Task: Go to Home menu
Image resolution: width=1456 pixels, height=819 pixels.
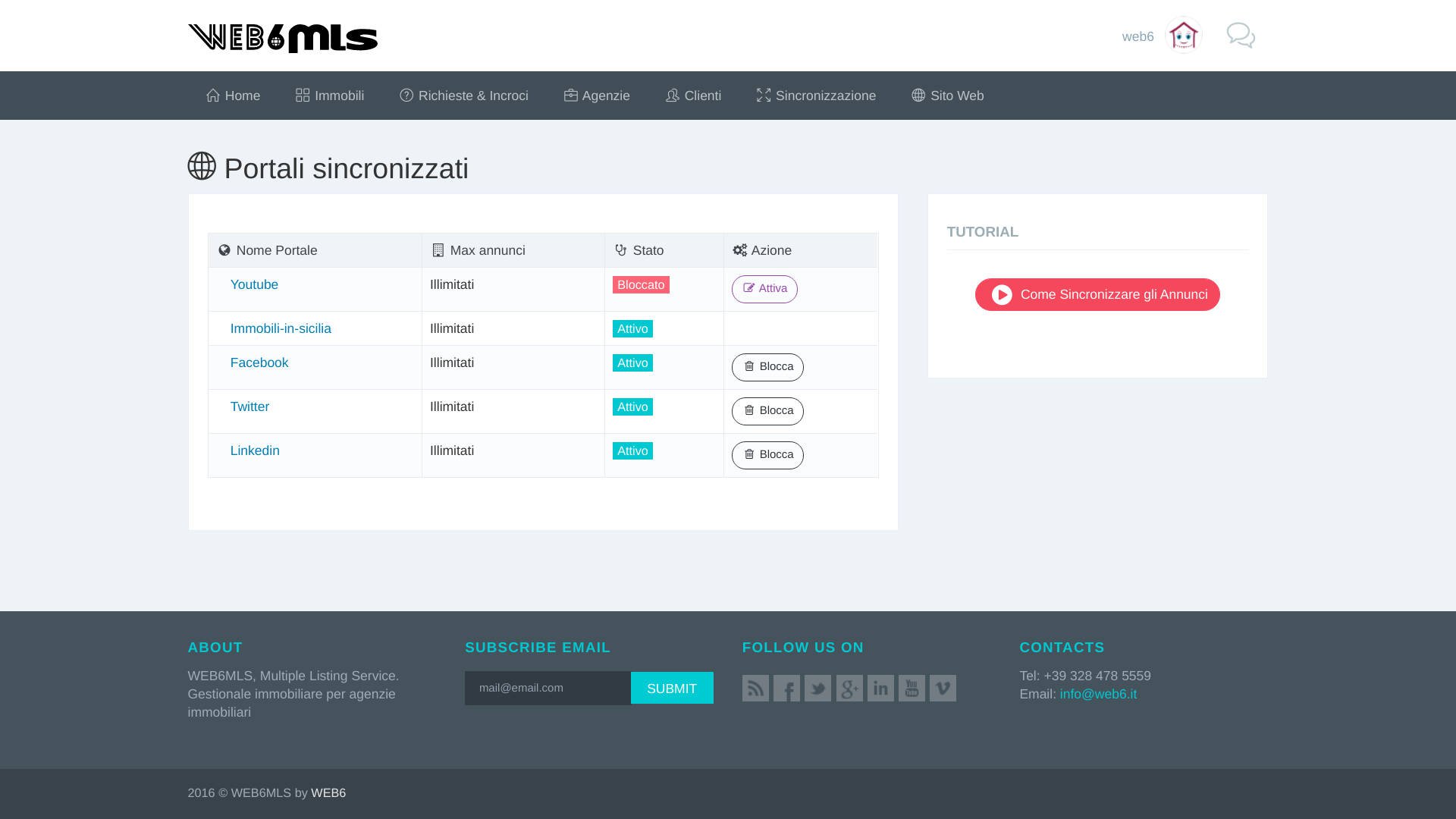Action: tap(233, 96)
